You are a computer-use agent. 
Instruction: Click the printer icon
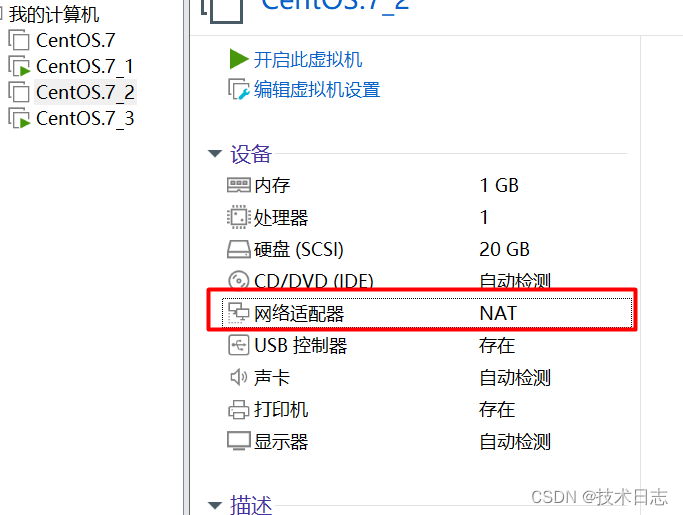[239, 410]
